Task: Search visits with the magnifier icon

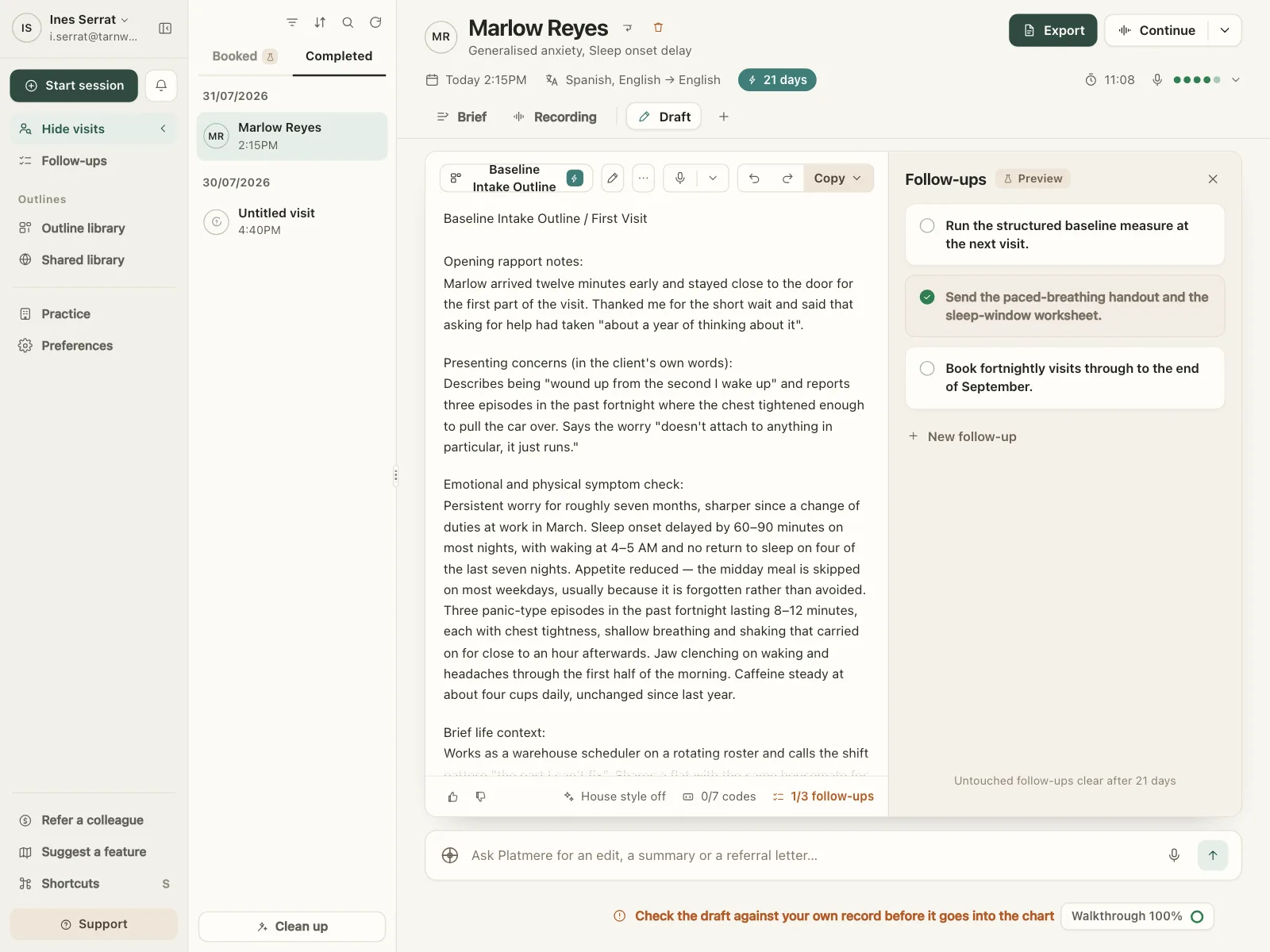Action: (348, 22)
